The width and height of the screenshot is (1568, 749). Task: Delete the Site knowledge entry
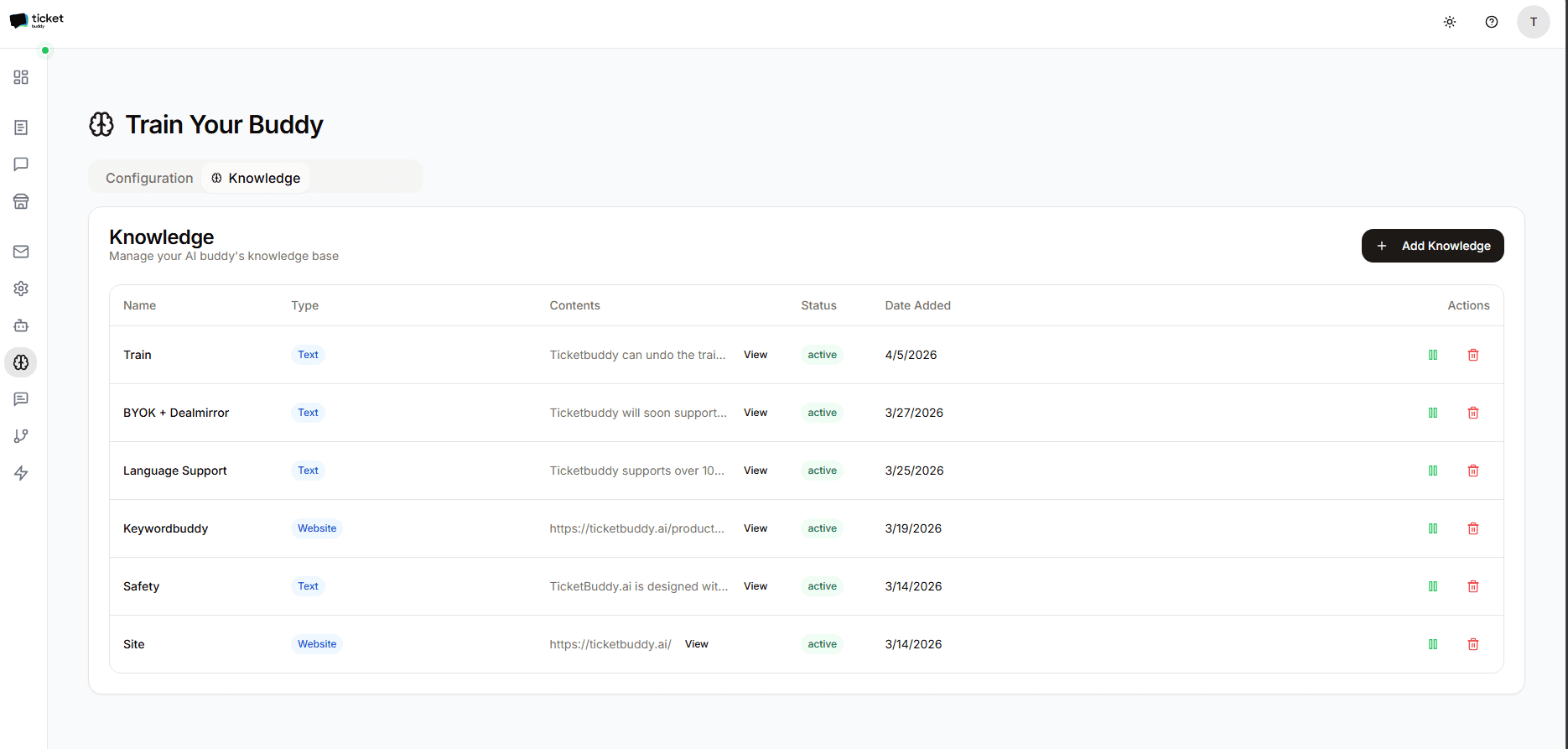point(1473,644)
